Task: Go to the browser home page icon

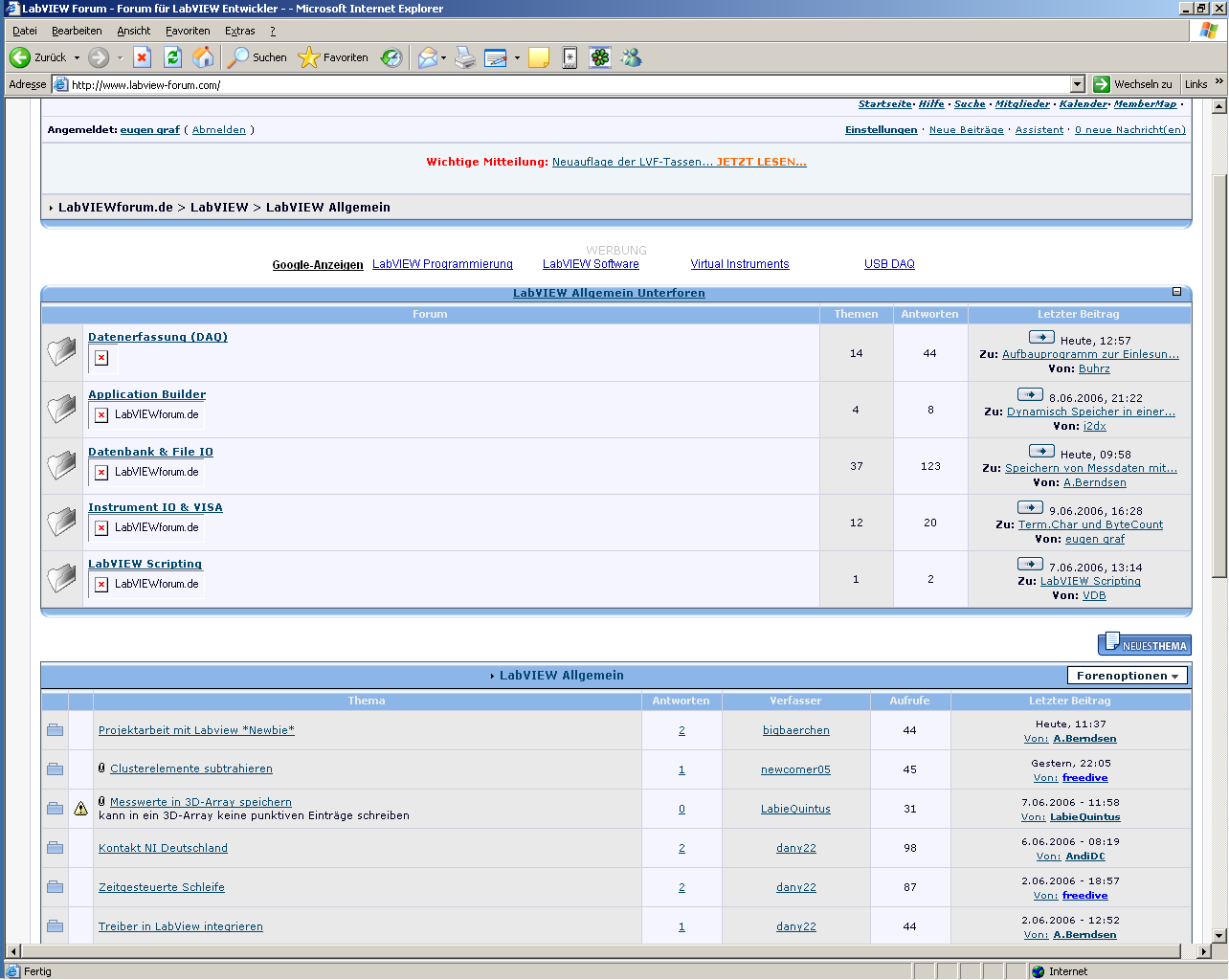Action: coord(203,57)
